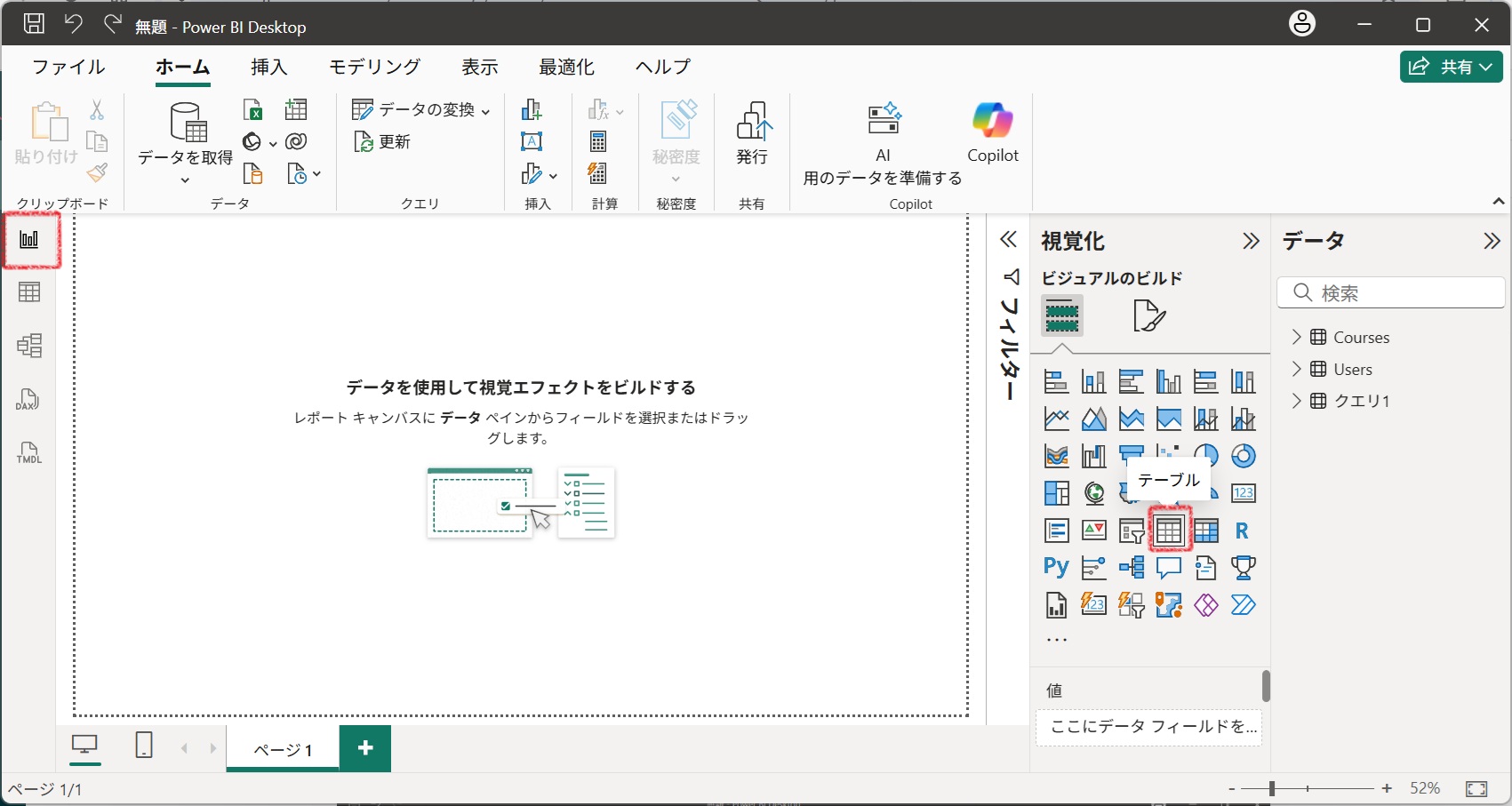
Task: Toggle desktop view at page bottom
Action: tap(84, 746)
